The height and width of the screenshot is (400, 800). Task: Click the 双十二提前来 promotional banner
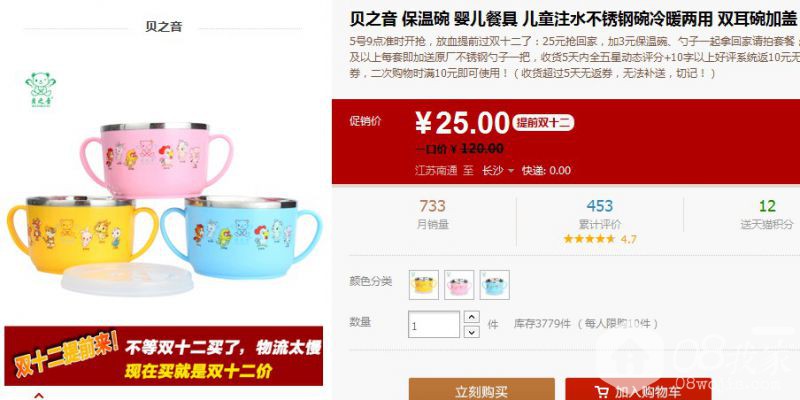pos(164,356)
